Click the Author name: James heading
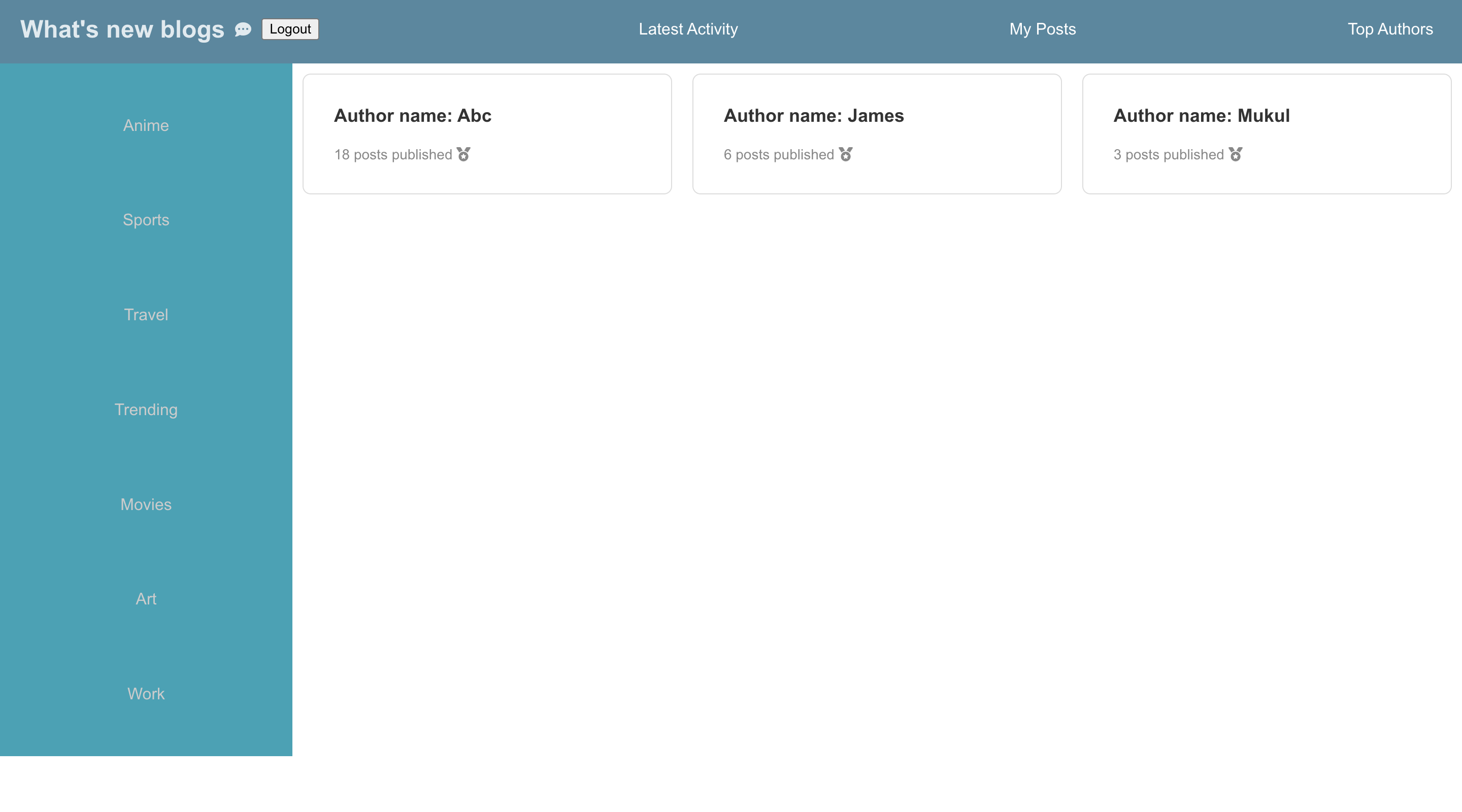 tap(813, 116)
